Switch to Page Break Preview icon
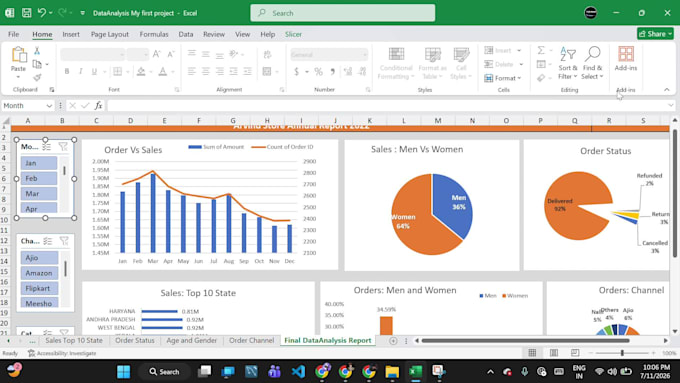Viewport: 680px width, 383px height. (x=575, y=353)
